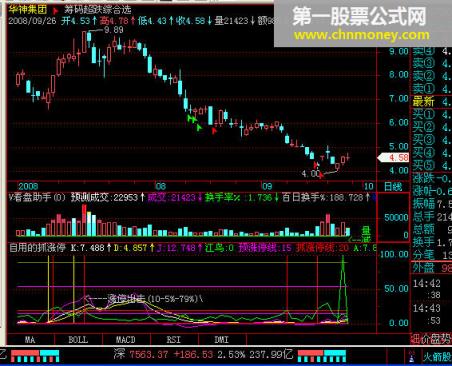Screen dimensions: 452x366
Task: Click the 卖③ ask row
Action: pyautogui.click(x=432, y=63)
